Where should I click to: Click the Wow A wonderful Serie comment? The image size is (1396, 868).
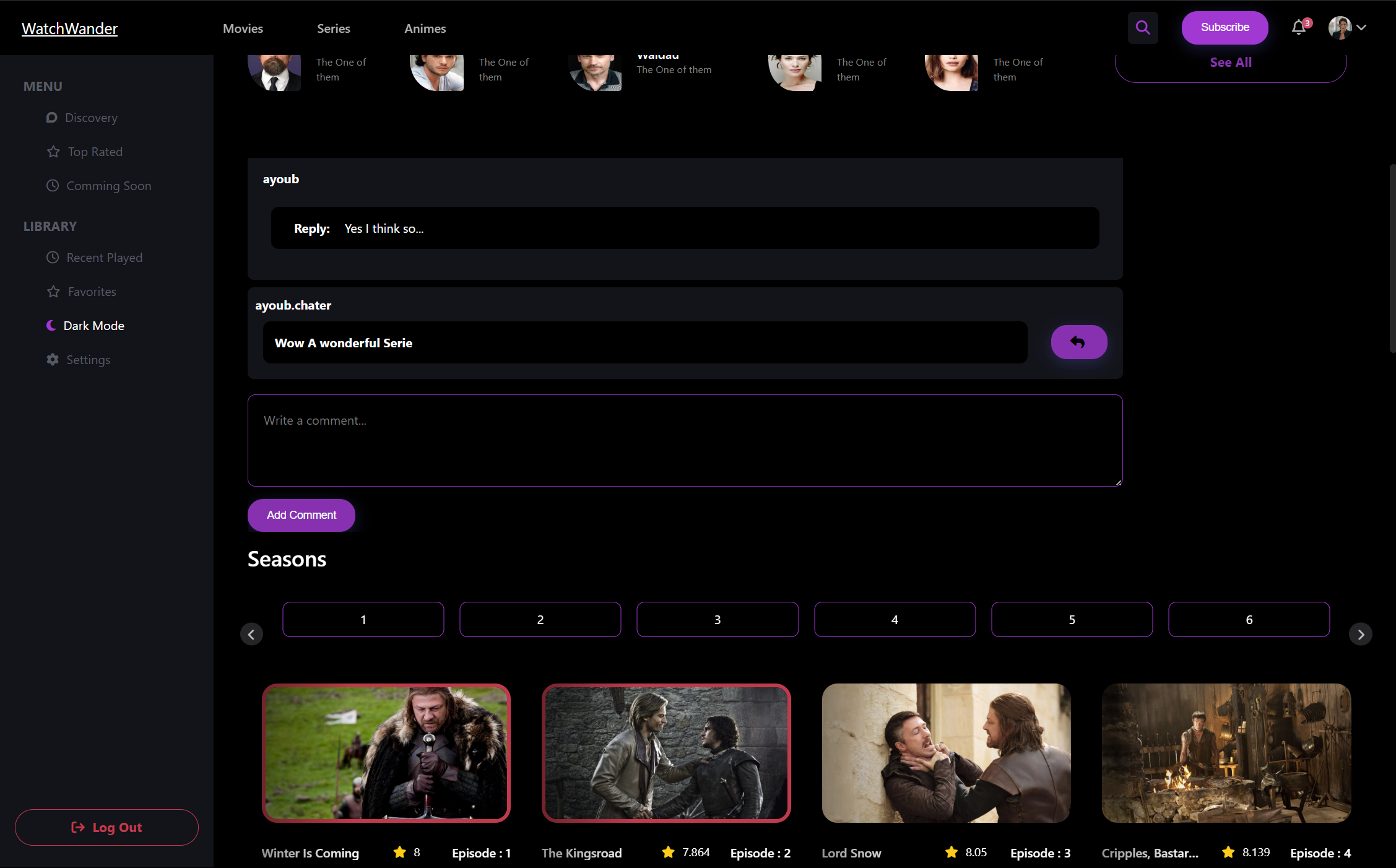tap(344, 343)
